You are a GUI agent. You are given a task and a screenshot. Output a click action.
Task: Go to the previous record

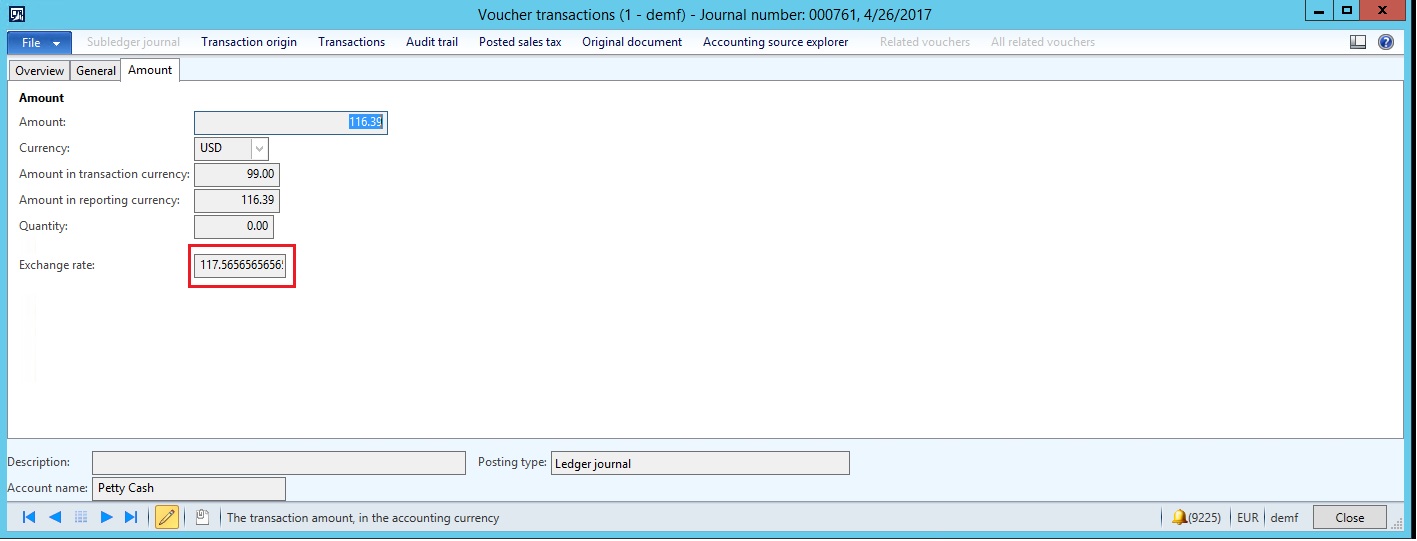pyautogui.click(x=55, y=517)
